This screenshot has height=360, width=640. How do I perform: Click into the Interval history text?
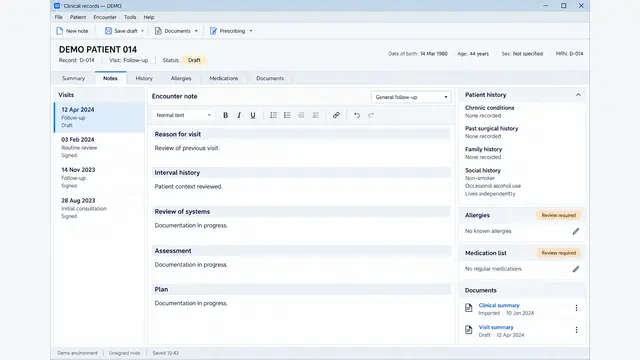(188, 187)
